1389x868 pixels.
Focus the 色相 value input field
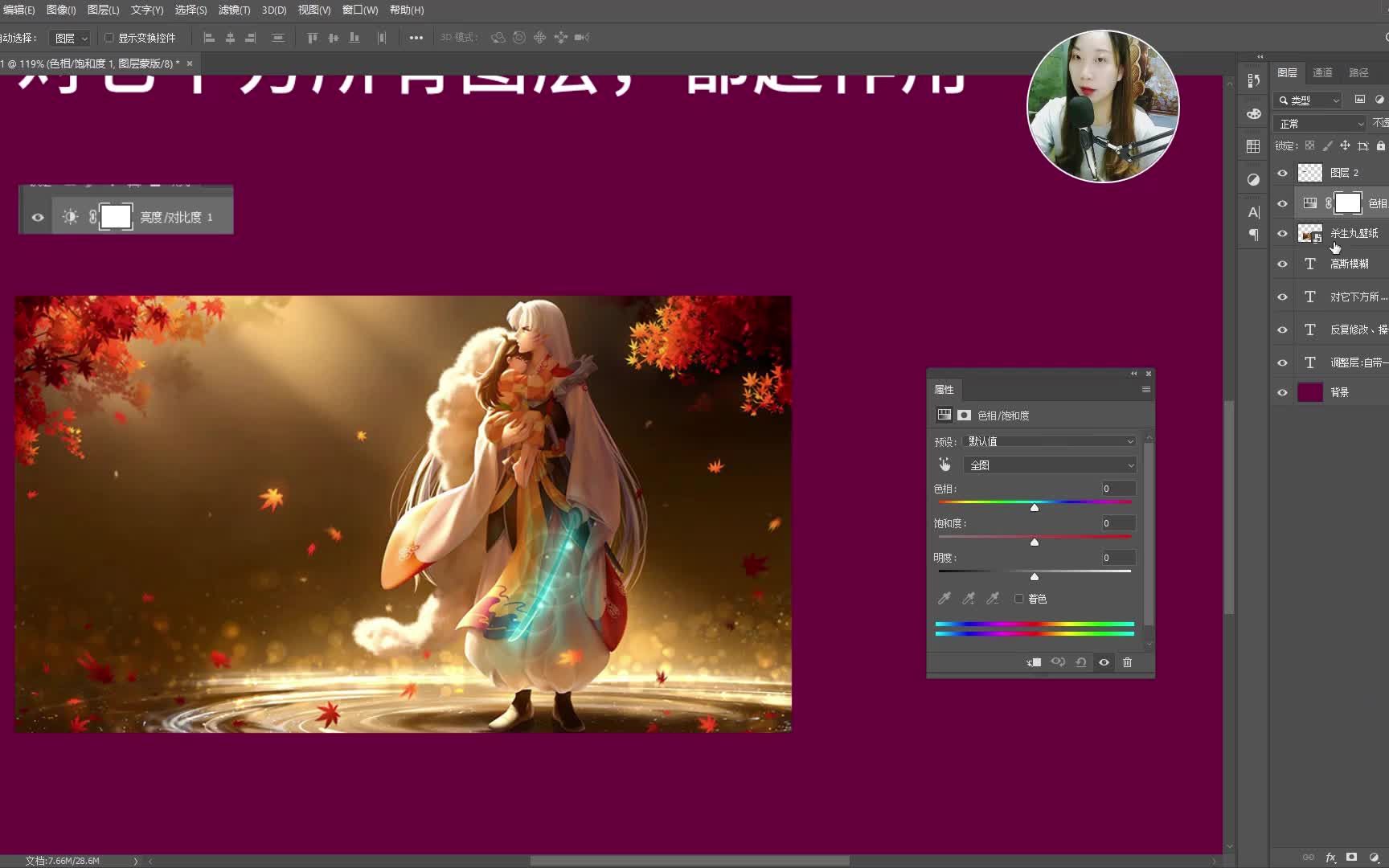[x=1118, y=489]
